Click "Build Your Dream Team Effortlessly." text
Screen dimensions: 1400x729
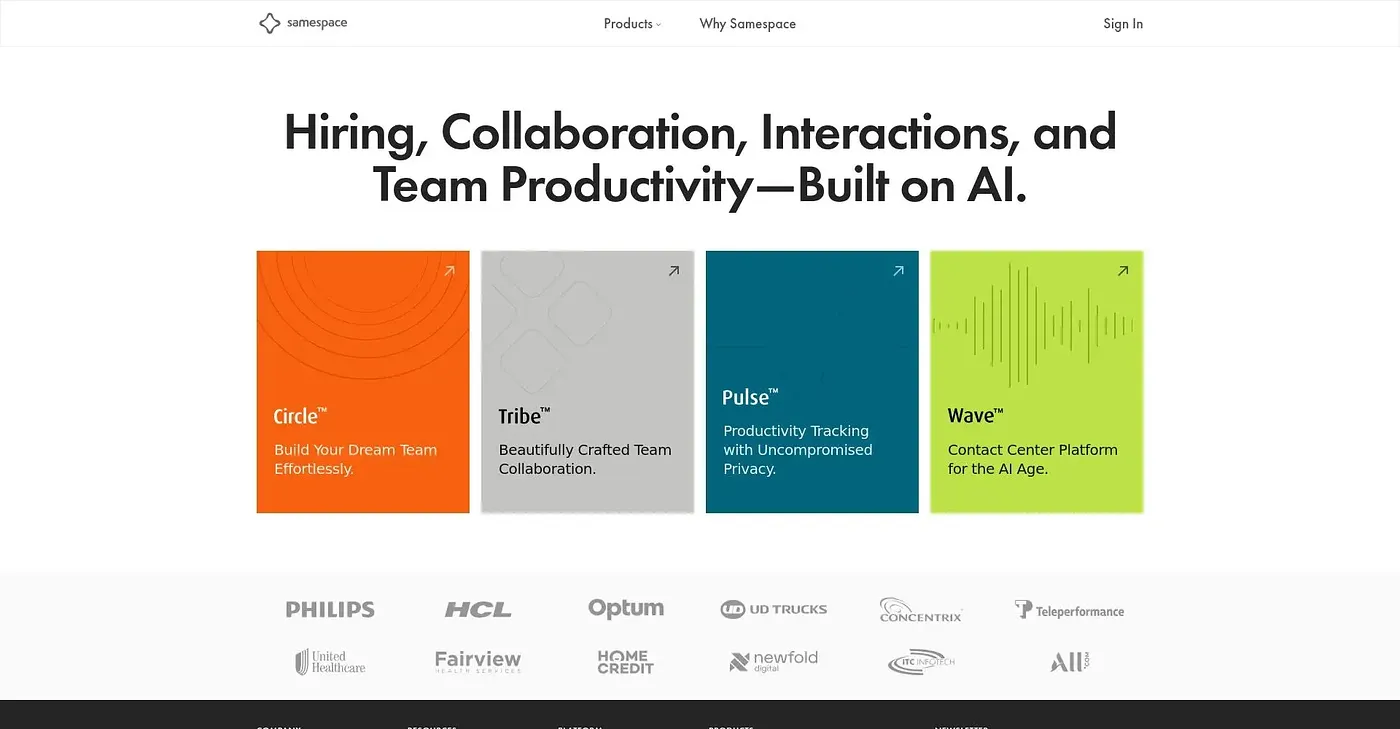tap(356, 459)
